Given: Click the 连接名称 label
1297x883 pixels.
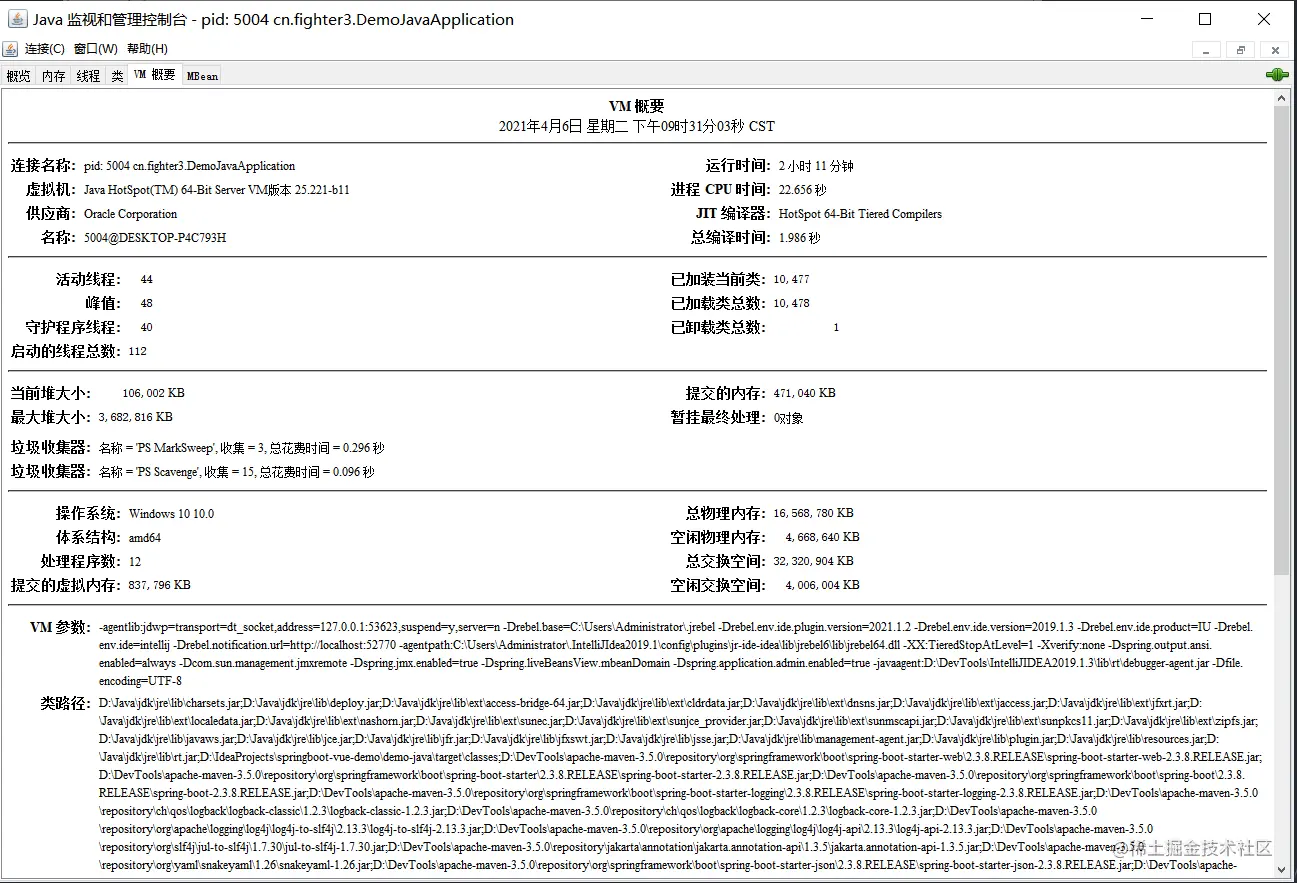Looking at the screenshot, I should click(x=43, y=166).
